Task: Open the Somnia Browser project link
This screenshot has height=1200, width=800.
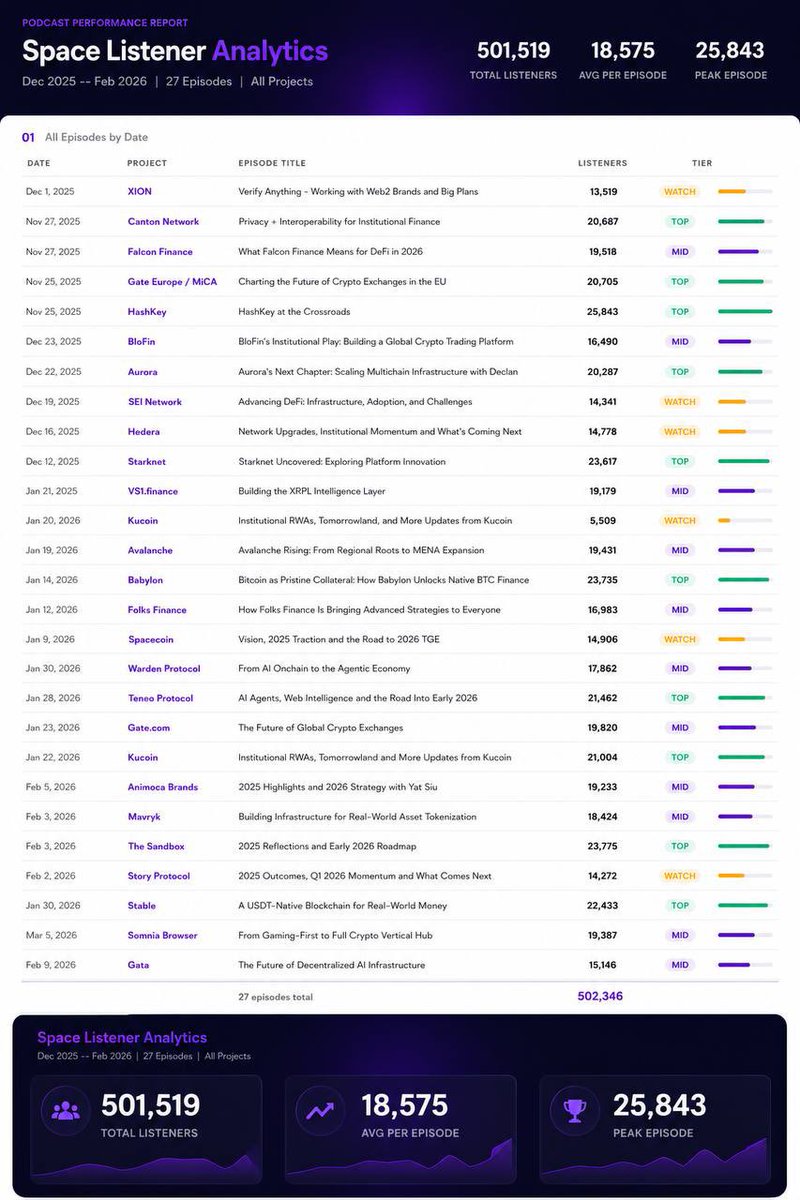Action: [162, 935]
